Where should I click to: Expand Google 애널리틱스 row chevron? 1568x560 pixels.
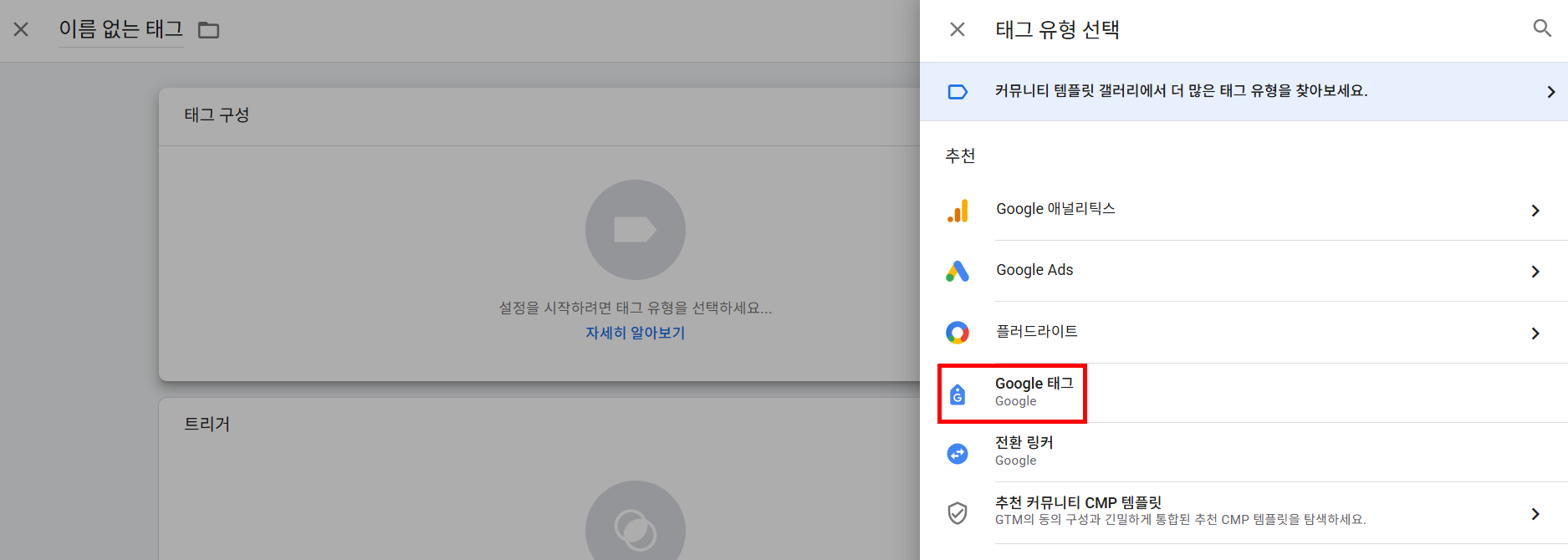point(1535,211)
